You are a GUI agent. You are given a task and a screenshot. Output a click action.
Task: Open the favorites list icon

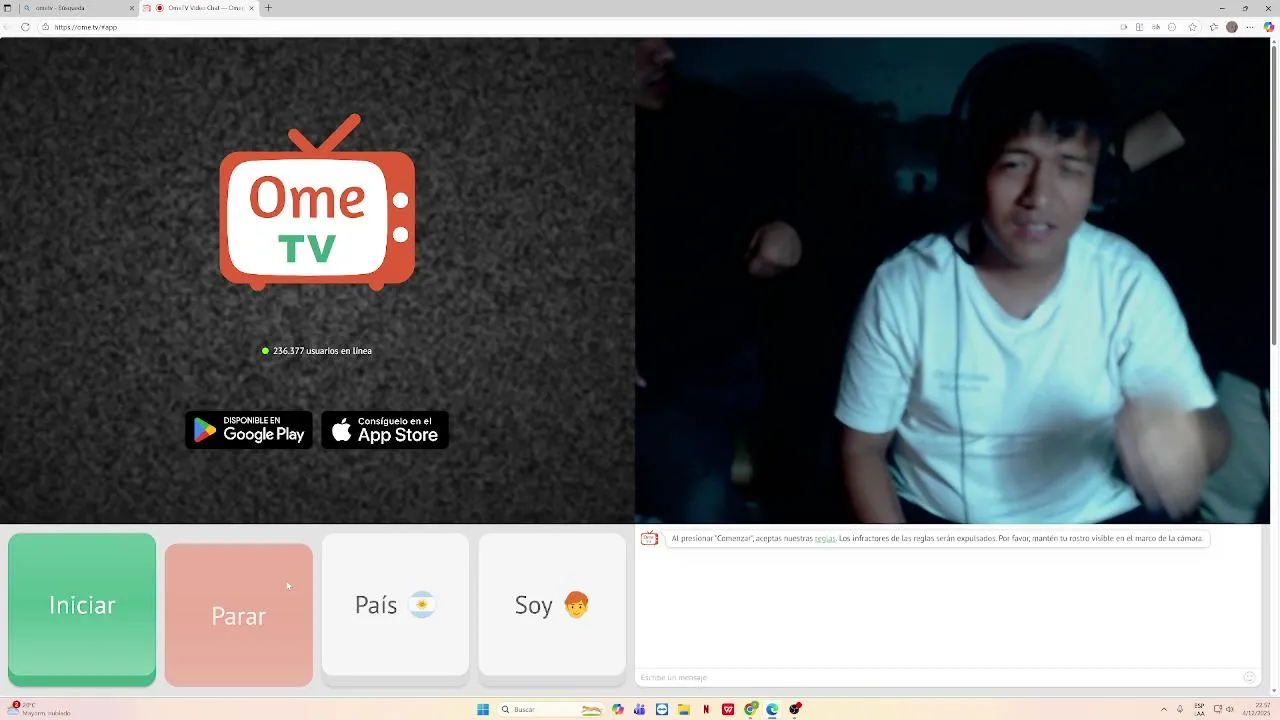1213,27
